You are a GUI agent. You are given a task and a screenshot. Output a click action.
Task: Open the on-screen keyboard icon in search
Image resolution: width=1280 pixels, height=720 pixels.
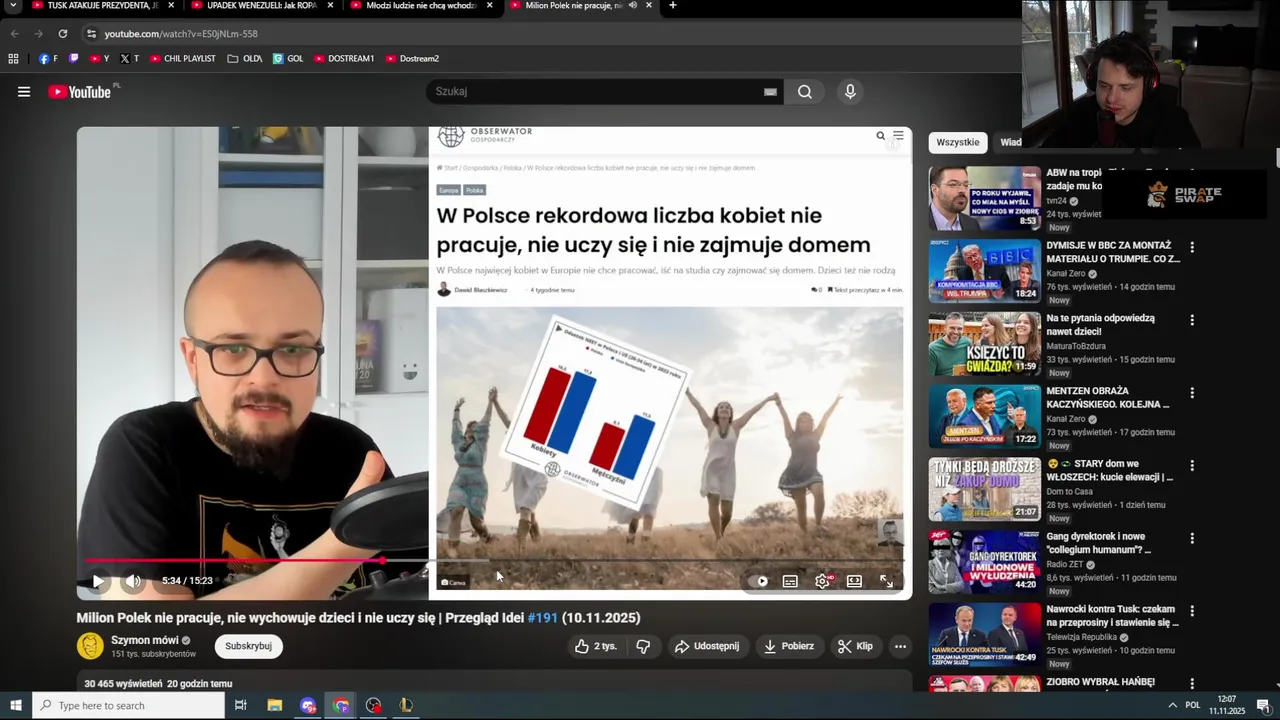click(x=770, y=92)
